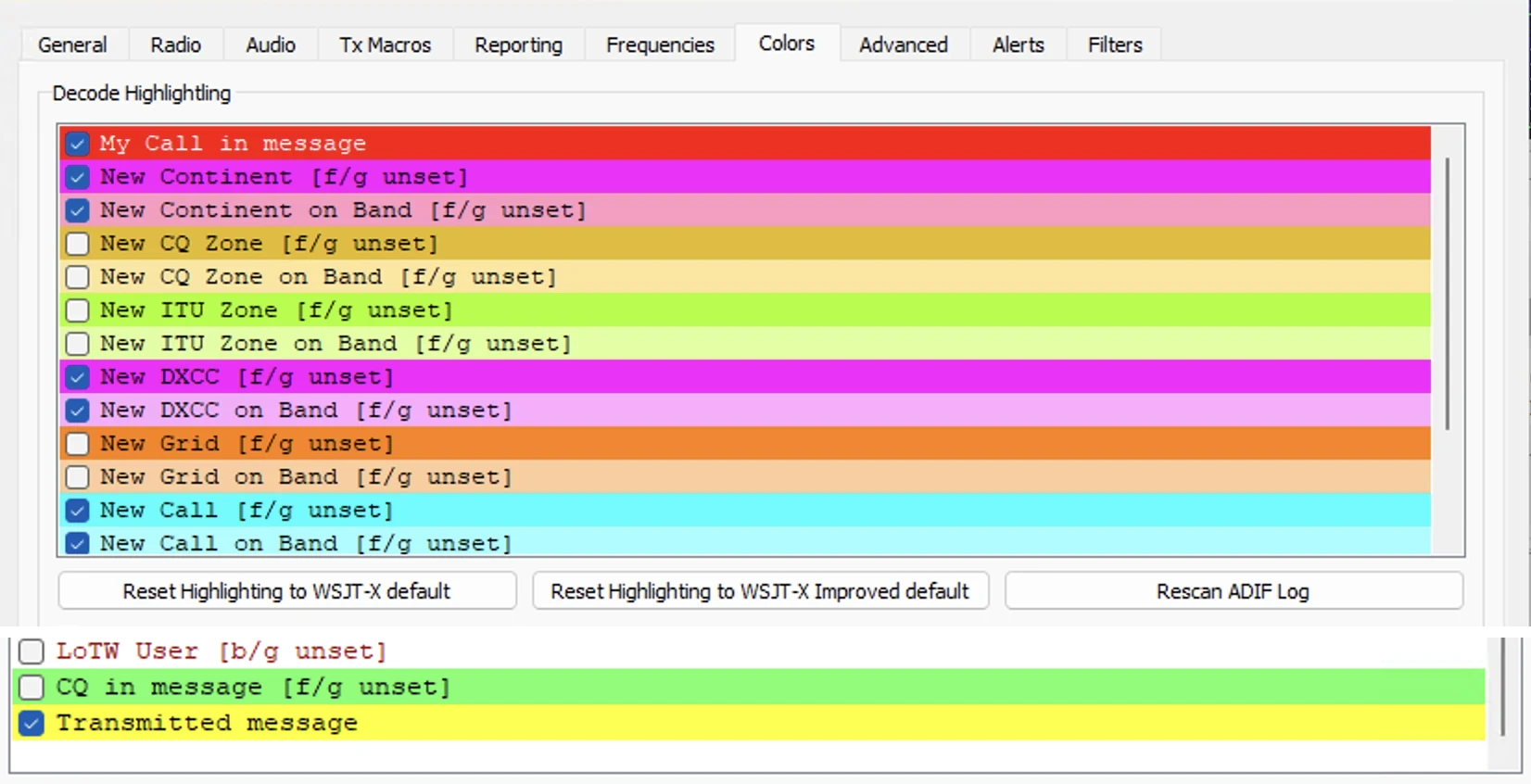Open the Radio tab

[176, 44]
